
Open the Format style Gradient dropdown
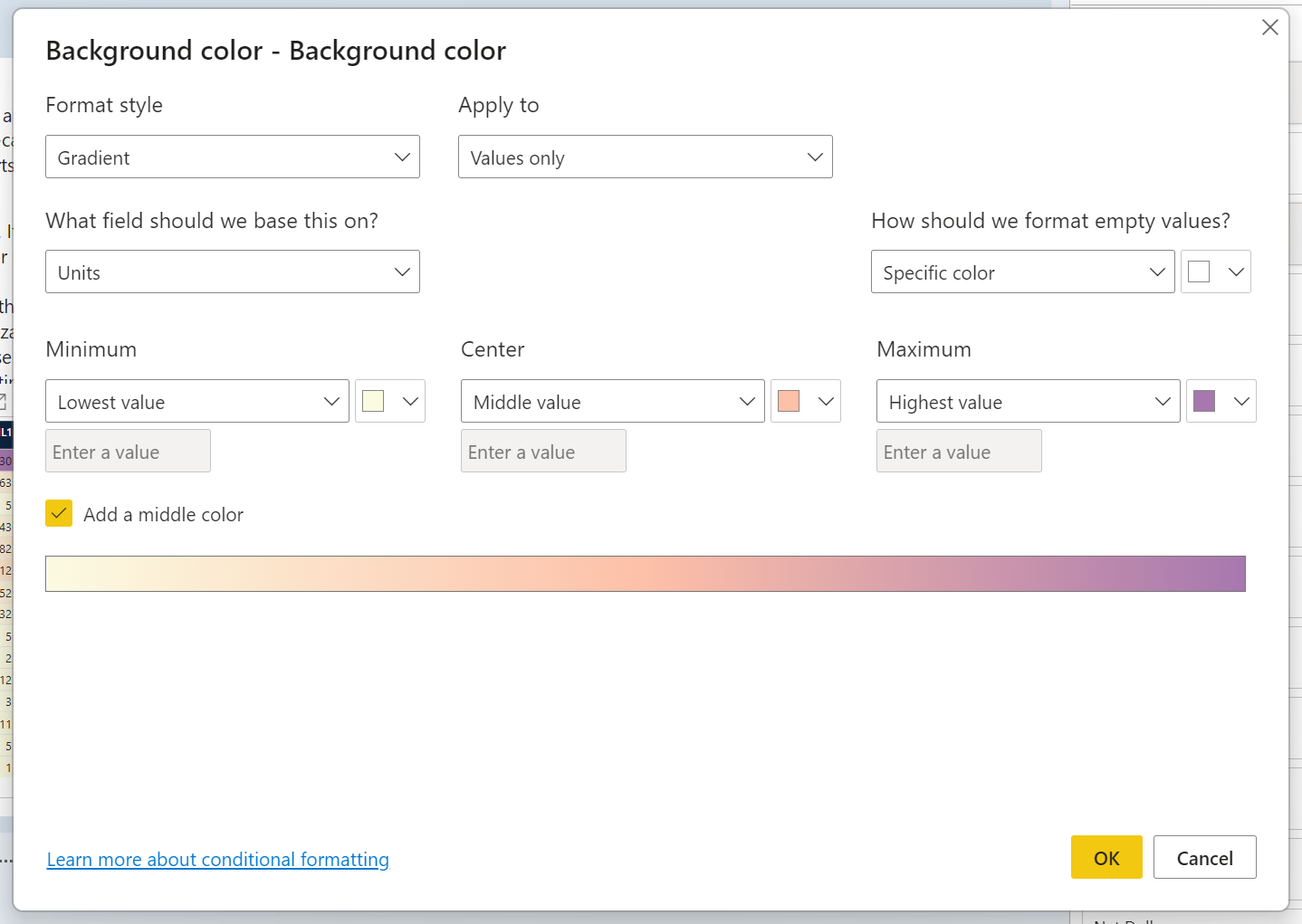(233, 157)
